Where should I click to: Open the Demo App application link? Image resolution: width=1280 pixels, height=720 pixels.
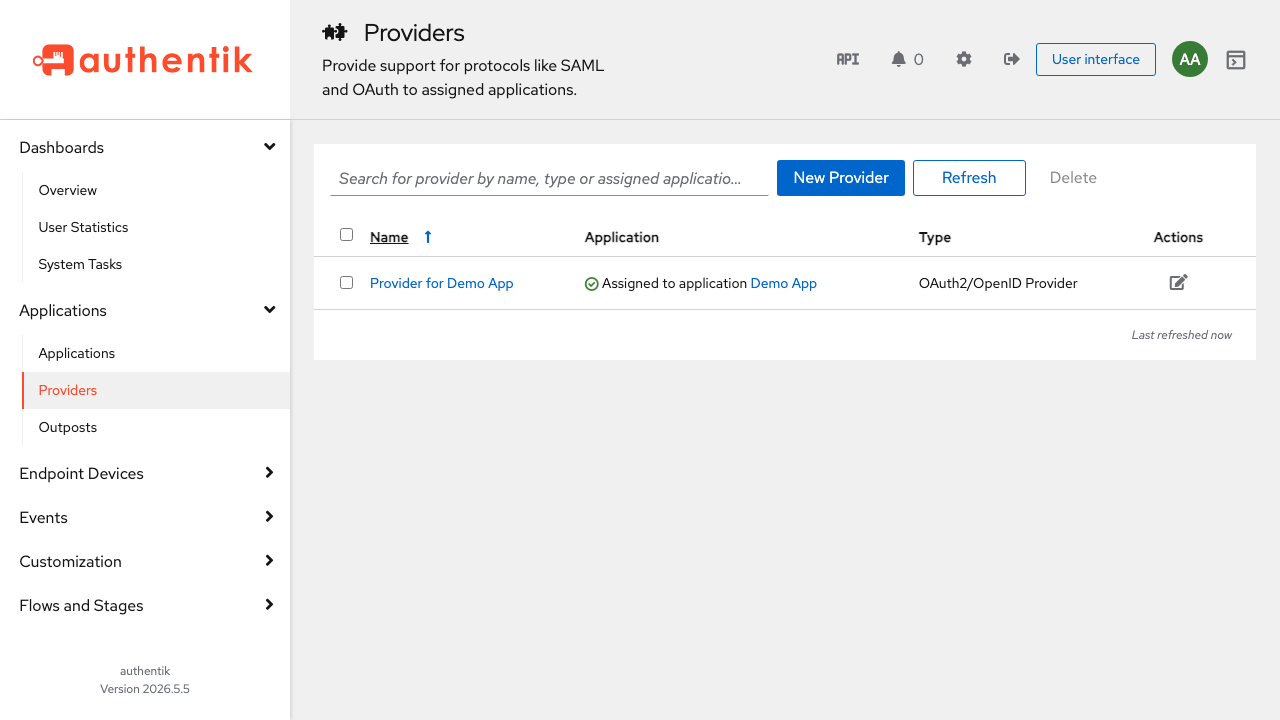[784, 283]
